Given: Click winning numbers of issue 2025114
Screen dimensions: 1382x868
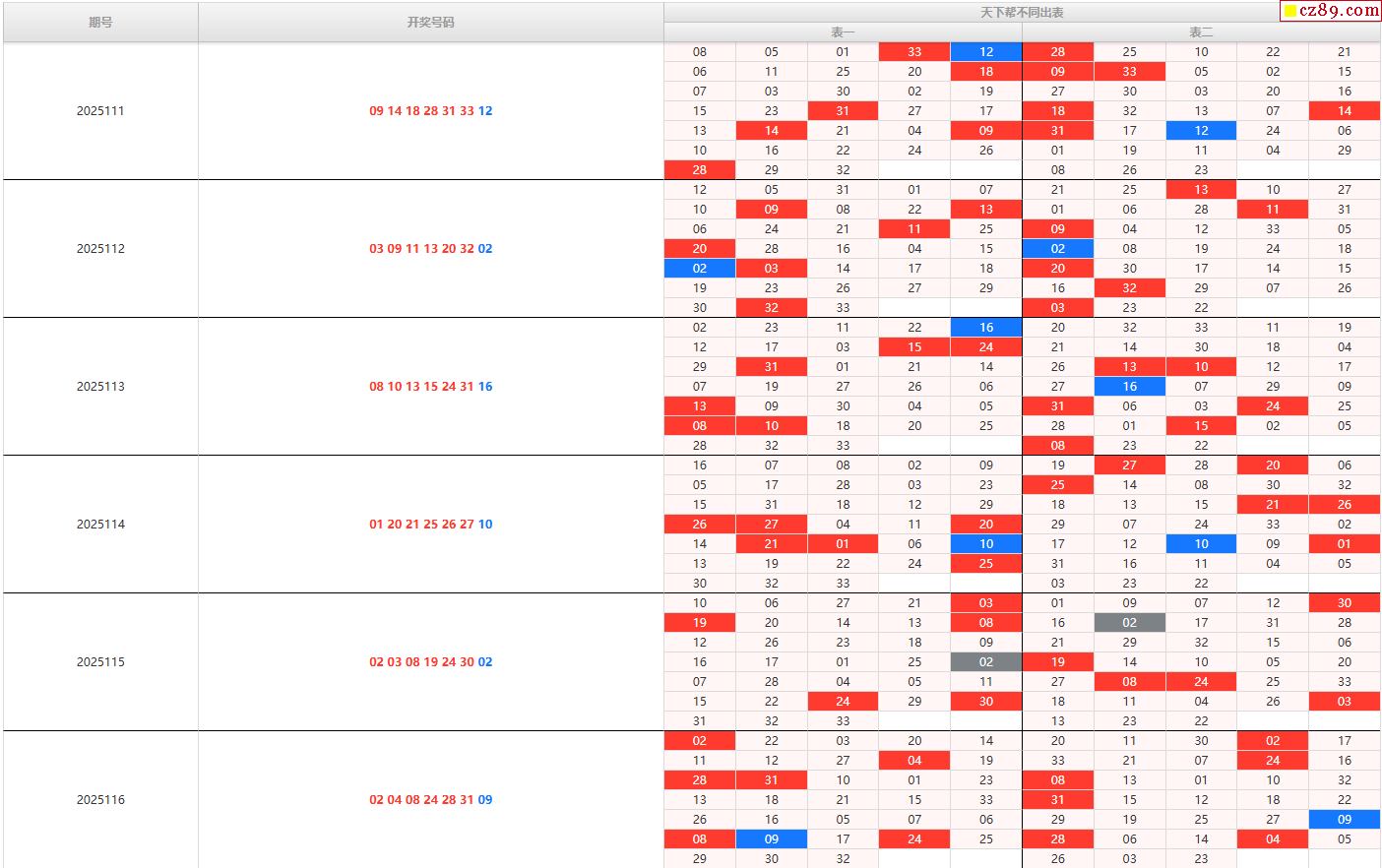Looking at the screenshot, I should coord(430,525).
